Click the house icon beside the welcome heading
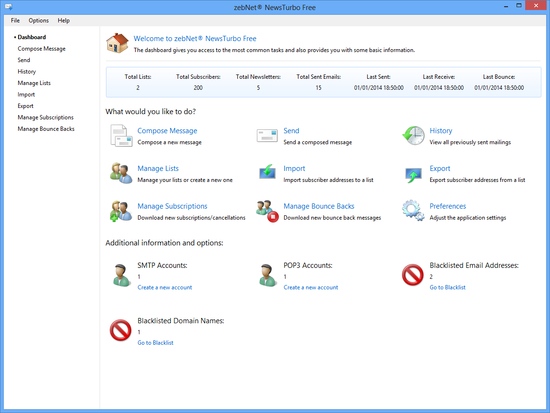550x413 pixels. click(118, 43)
